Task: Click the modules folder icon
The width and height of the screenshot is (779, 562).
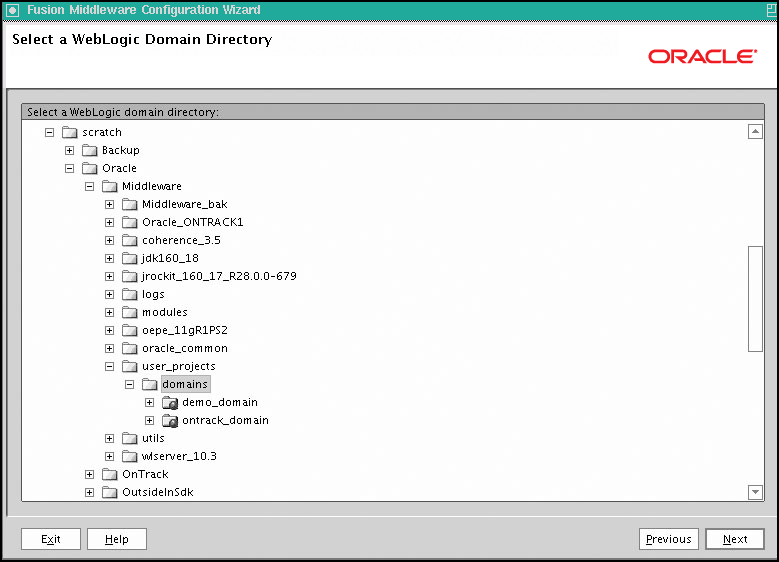Action: tap(130, 312)
